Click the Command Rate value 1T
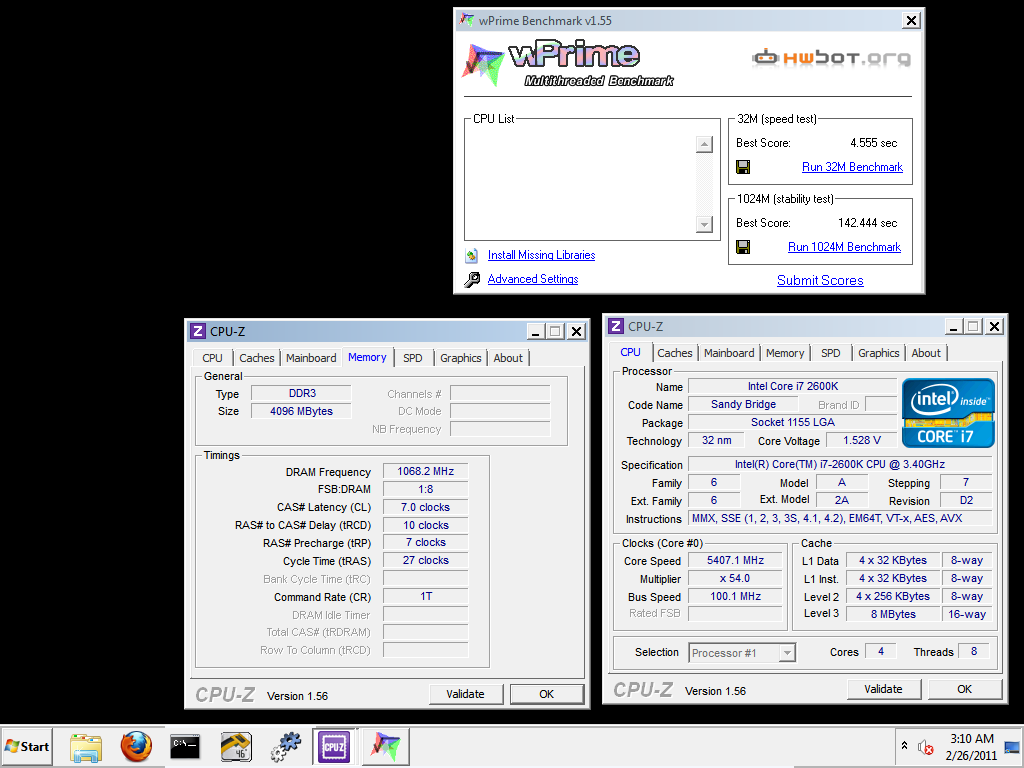Viewport: 1024px width, 768px height. [x=426, y=597]
